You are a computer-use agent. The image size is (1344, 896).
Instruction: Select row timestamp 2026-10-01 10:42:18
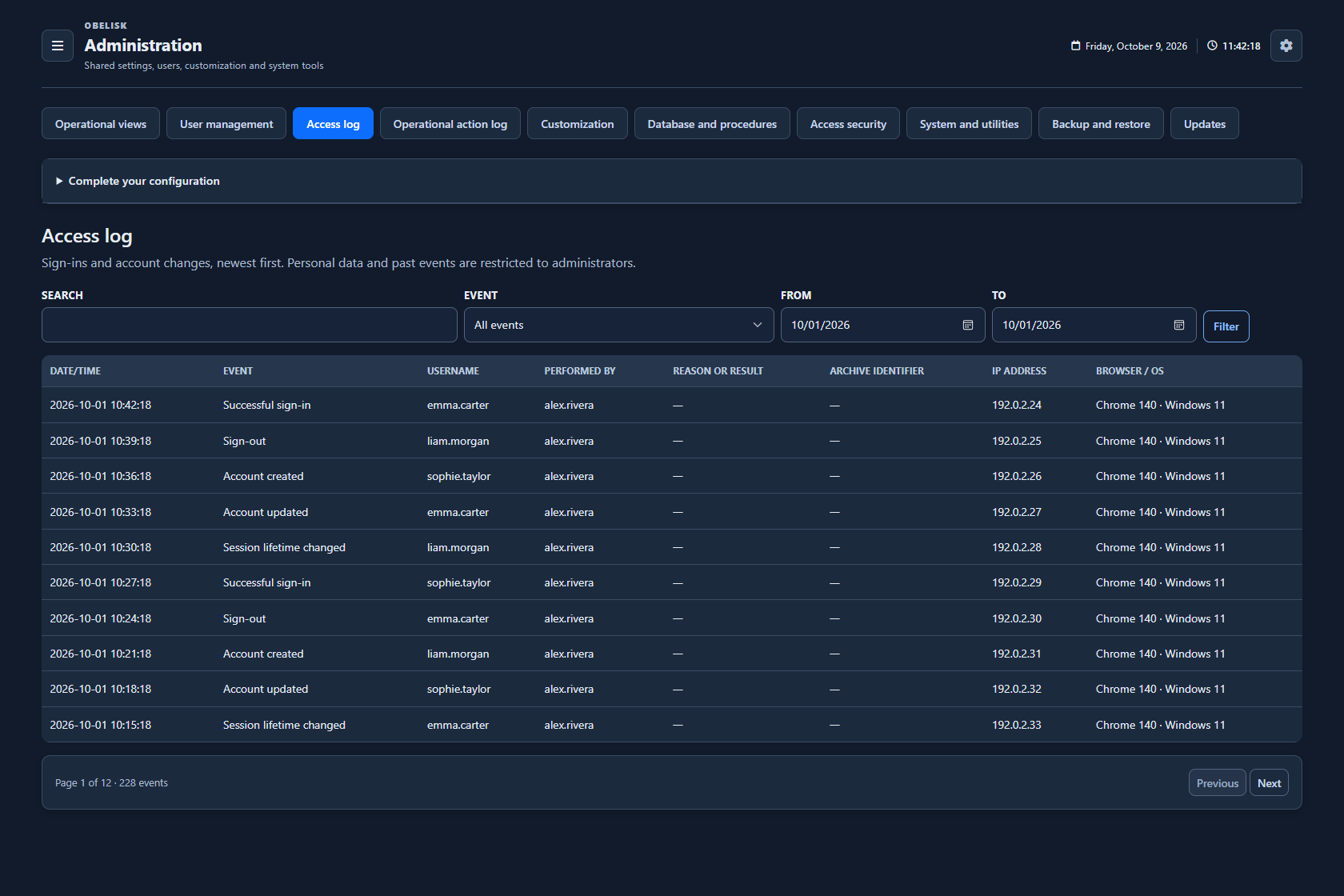(101, 405)
